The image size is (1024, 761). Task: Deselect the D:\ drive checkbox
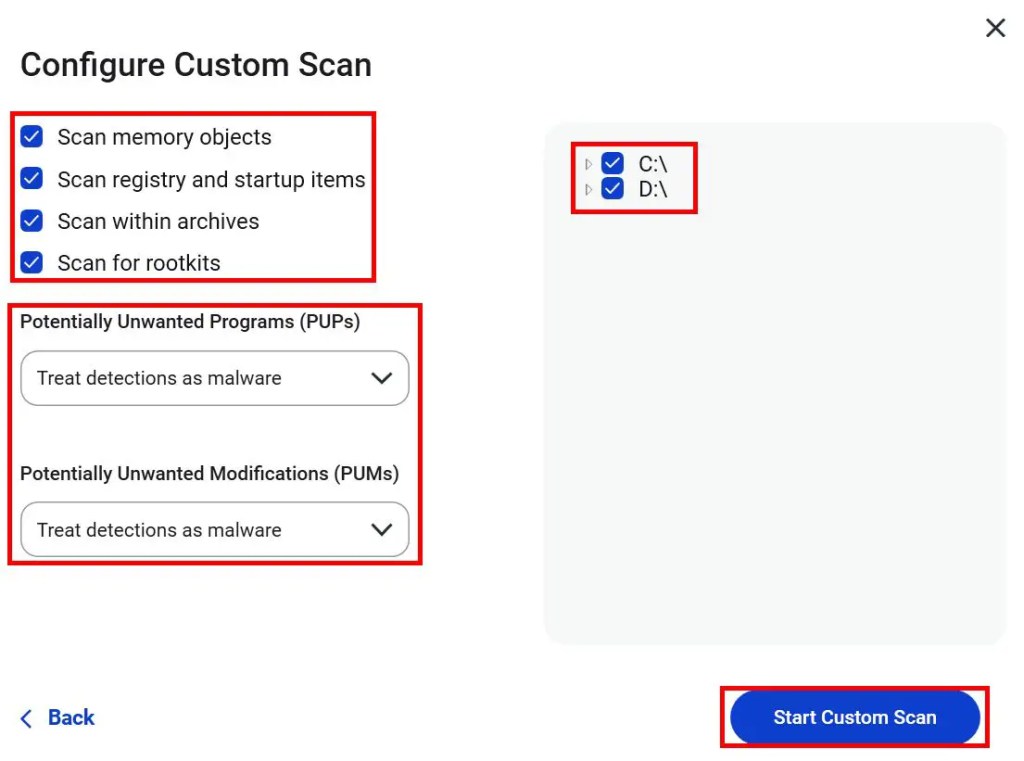coord(612,189)
